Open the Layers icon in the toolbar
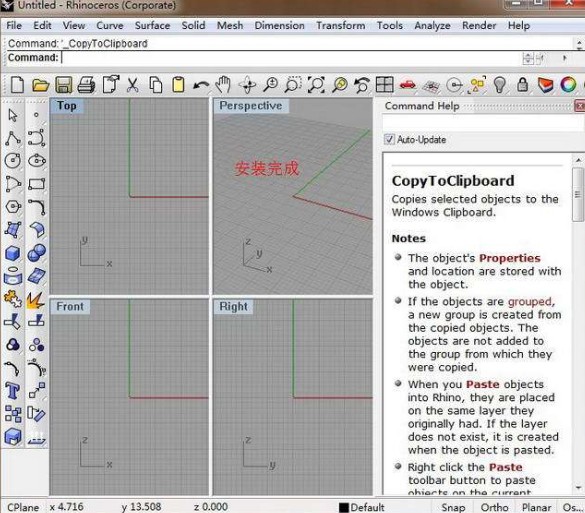Image resolution: width=585 pixels, height=513 pixels. click(545, 85)
